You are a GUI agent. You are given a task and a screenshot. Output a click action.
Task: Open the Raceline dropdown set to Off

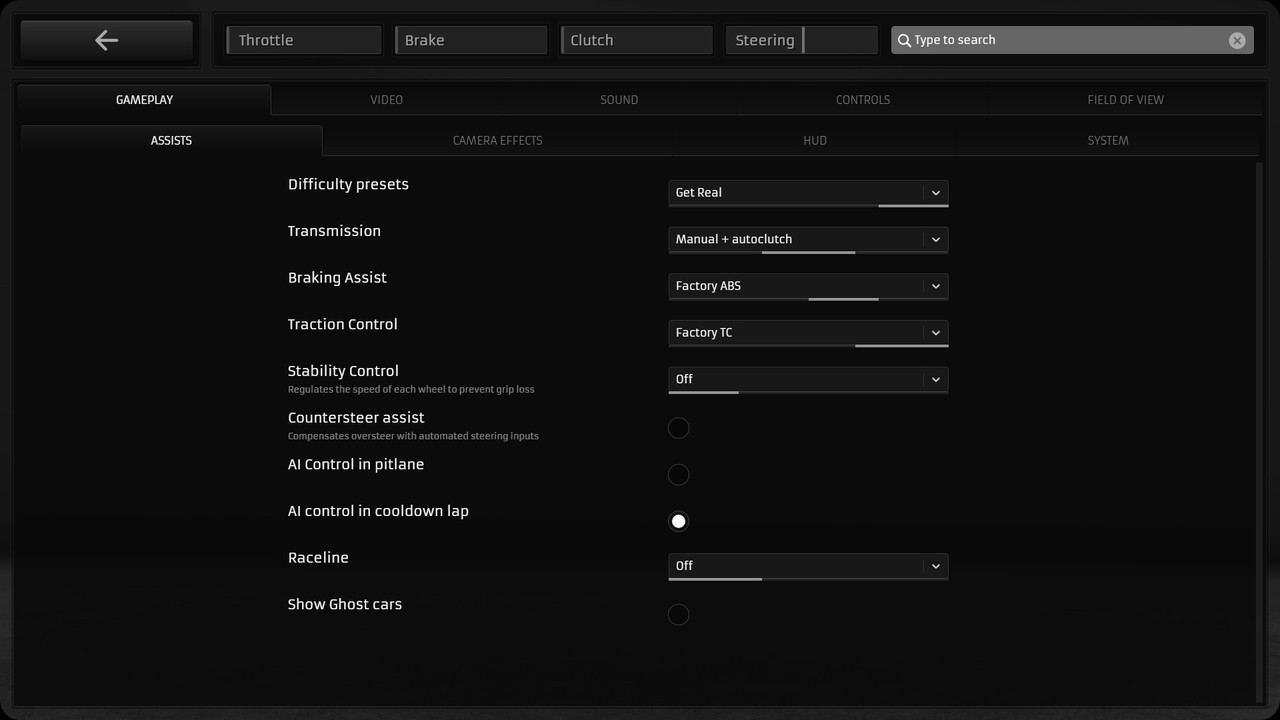[x=808, y=566]
